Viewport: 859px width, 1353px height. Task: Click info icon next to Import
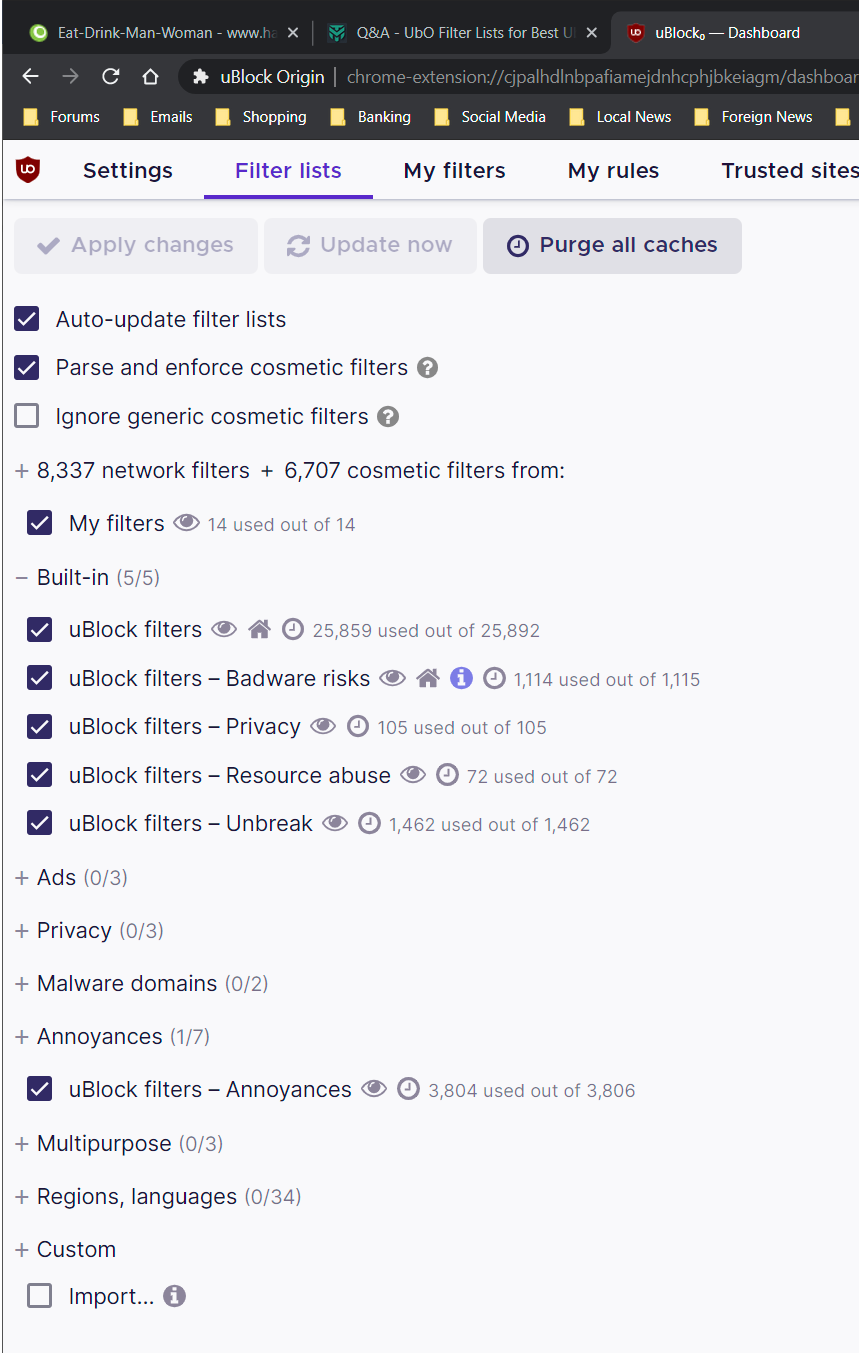pyautogui.click(x=174, y=1297)
